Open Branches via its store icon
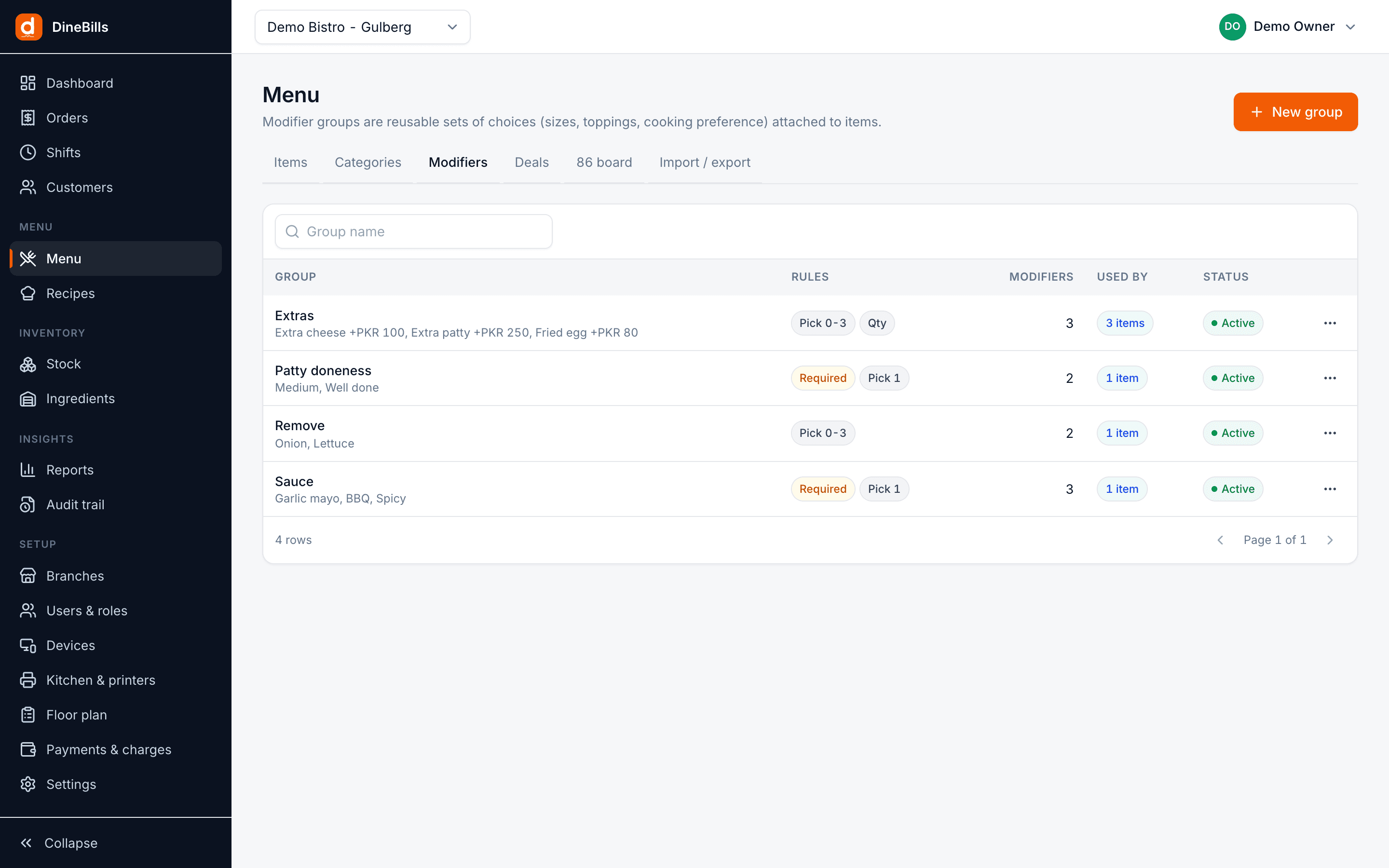Image resolution: width=1389 pixels, height=868 pixels. coord(28,576)
